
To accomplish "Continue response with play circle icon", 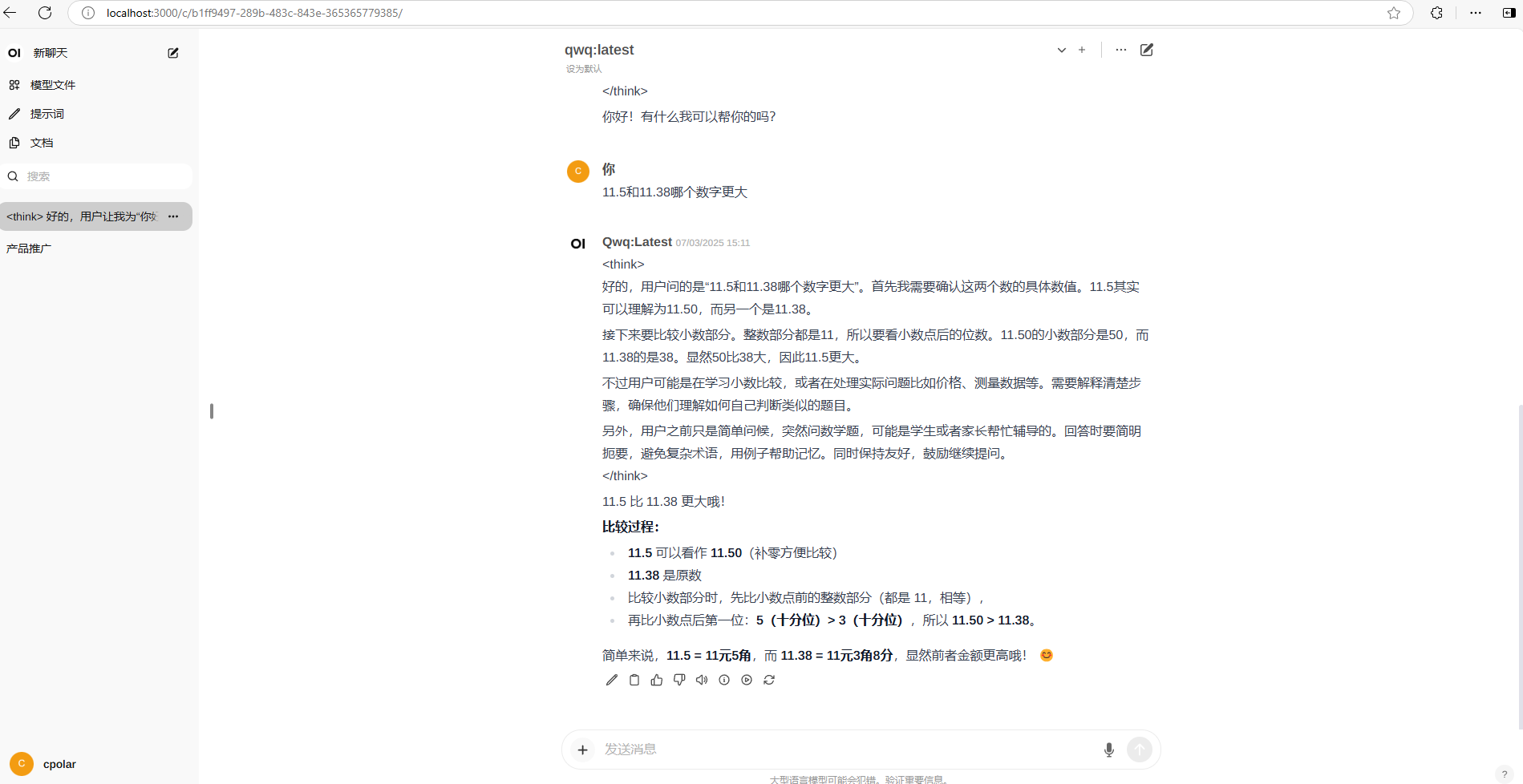I will click(x=747, y=680).
